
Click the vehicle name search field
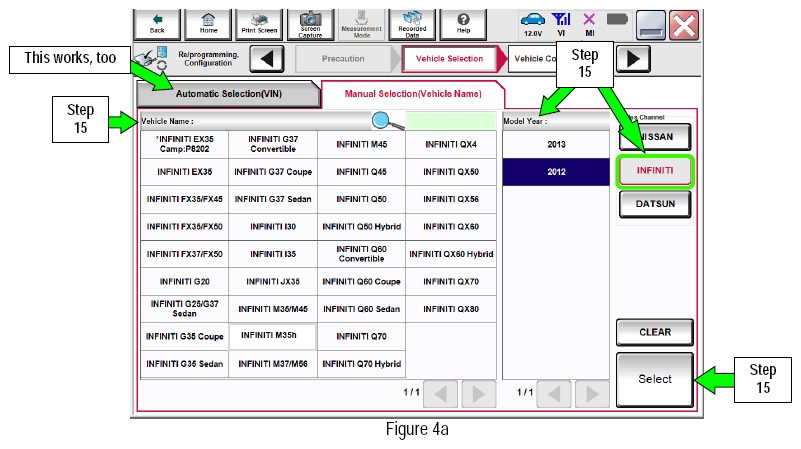451,121
